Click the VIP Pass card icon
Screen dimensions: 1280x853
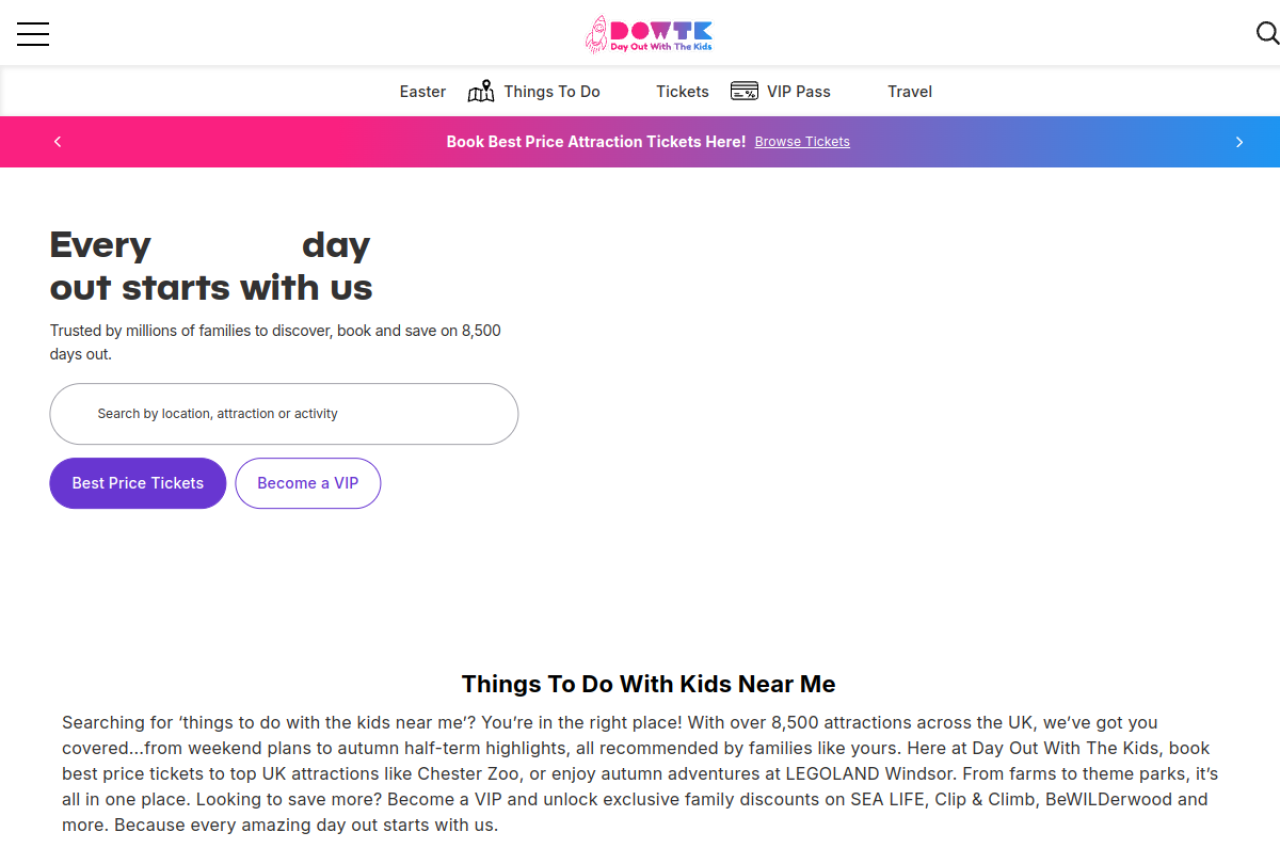744,91
